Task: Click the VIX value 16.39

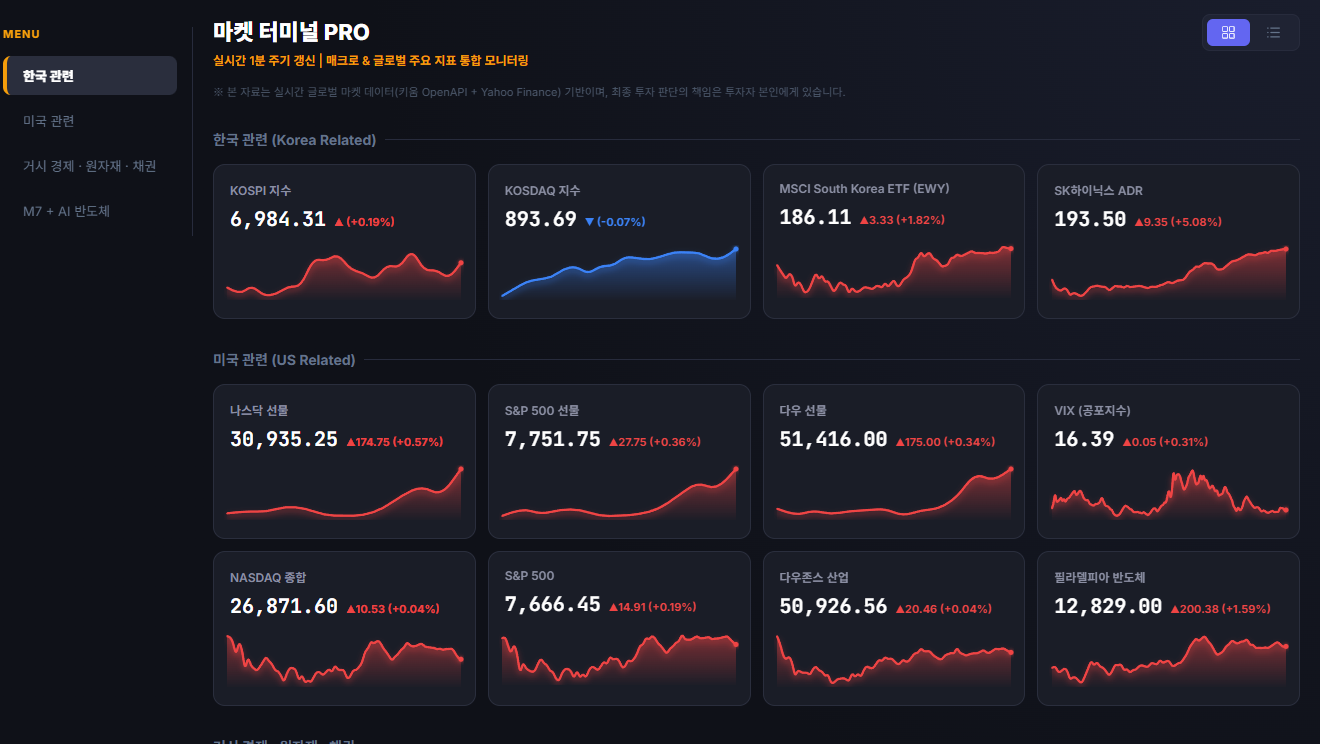Action: click(x=1084, y=439)
